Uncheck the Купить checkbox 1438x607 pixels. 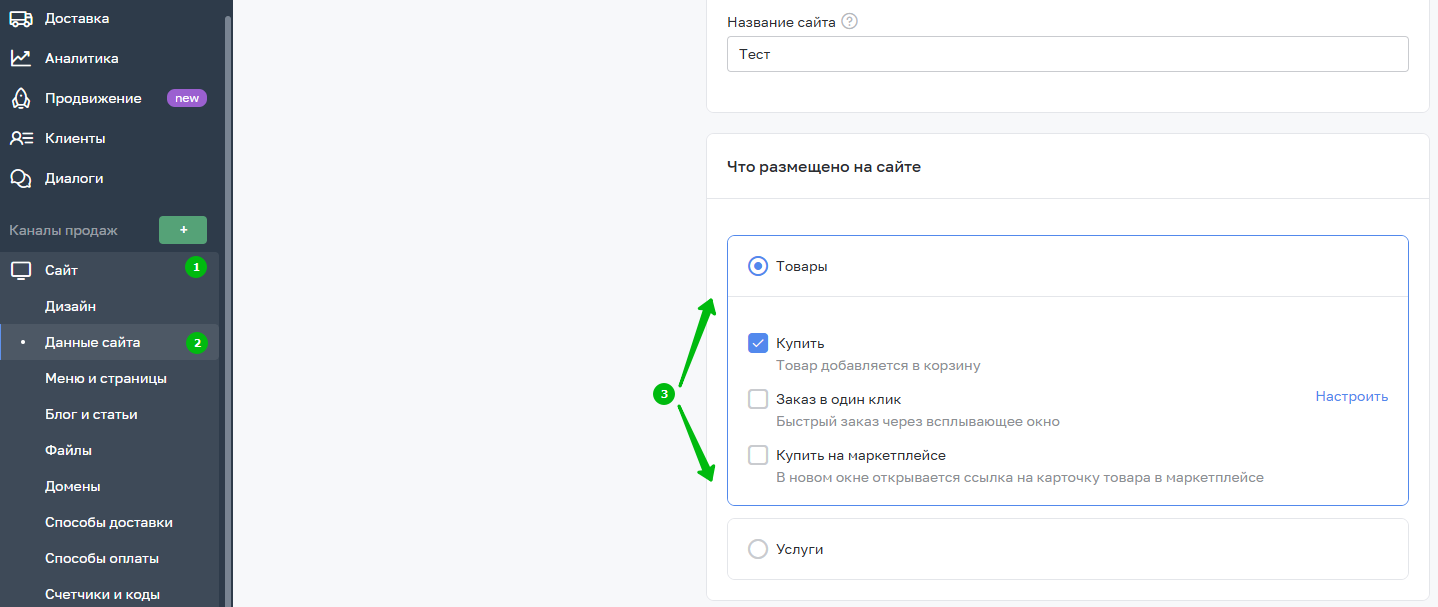[x=758, y=343]
